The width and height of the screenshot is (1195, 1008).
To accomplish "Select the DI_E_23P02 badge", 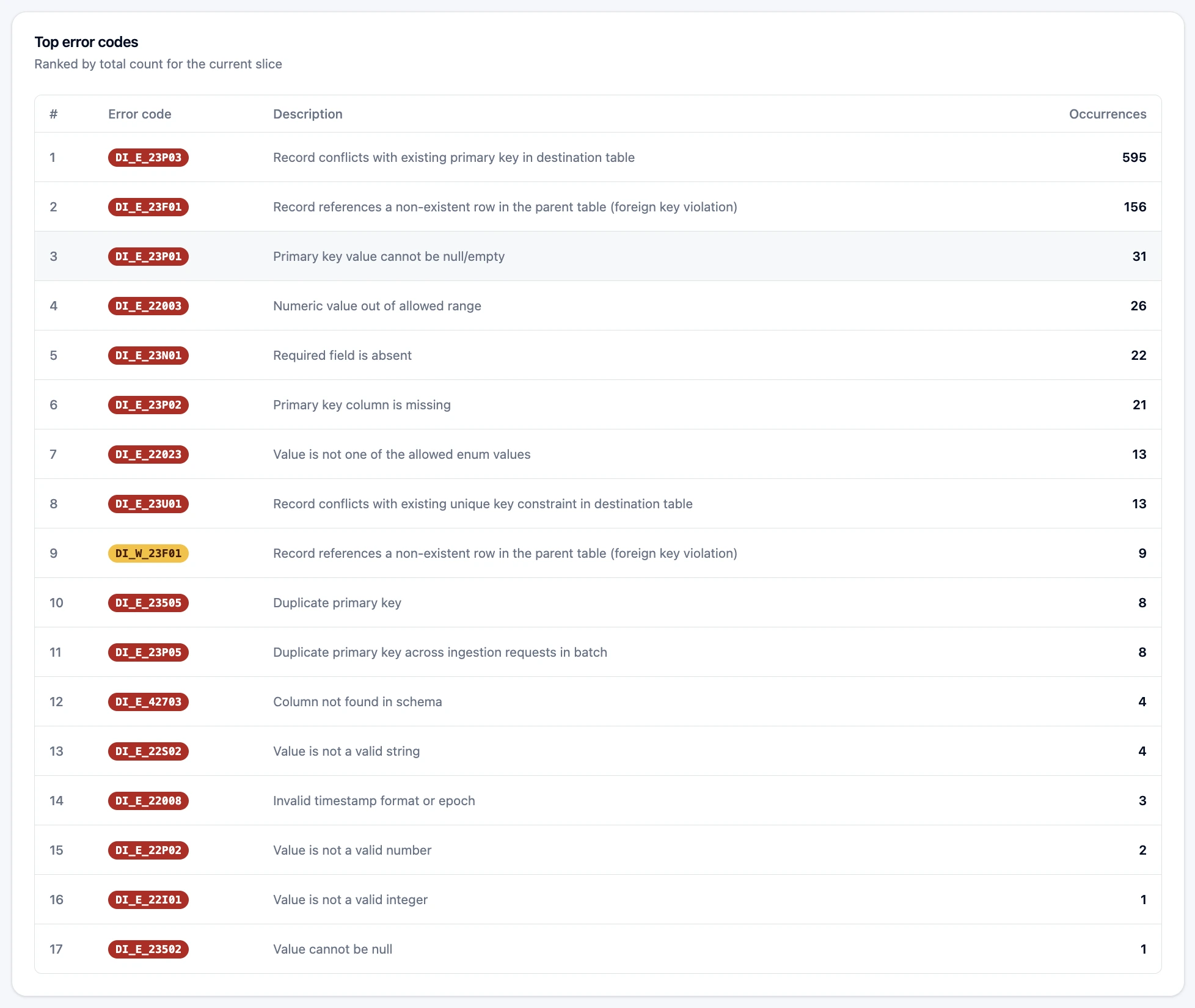I will pyautogui.click(x=148, y=405).
